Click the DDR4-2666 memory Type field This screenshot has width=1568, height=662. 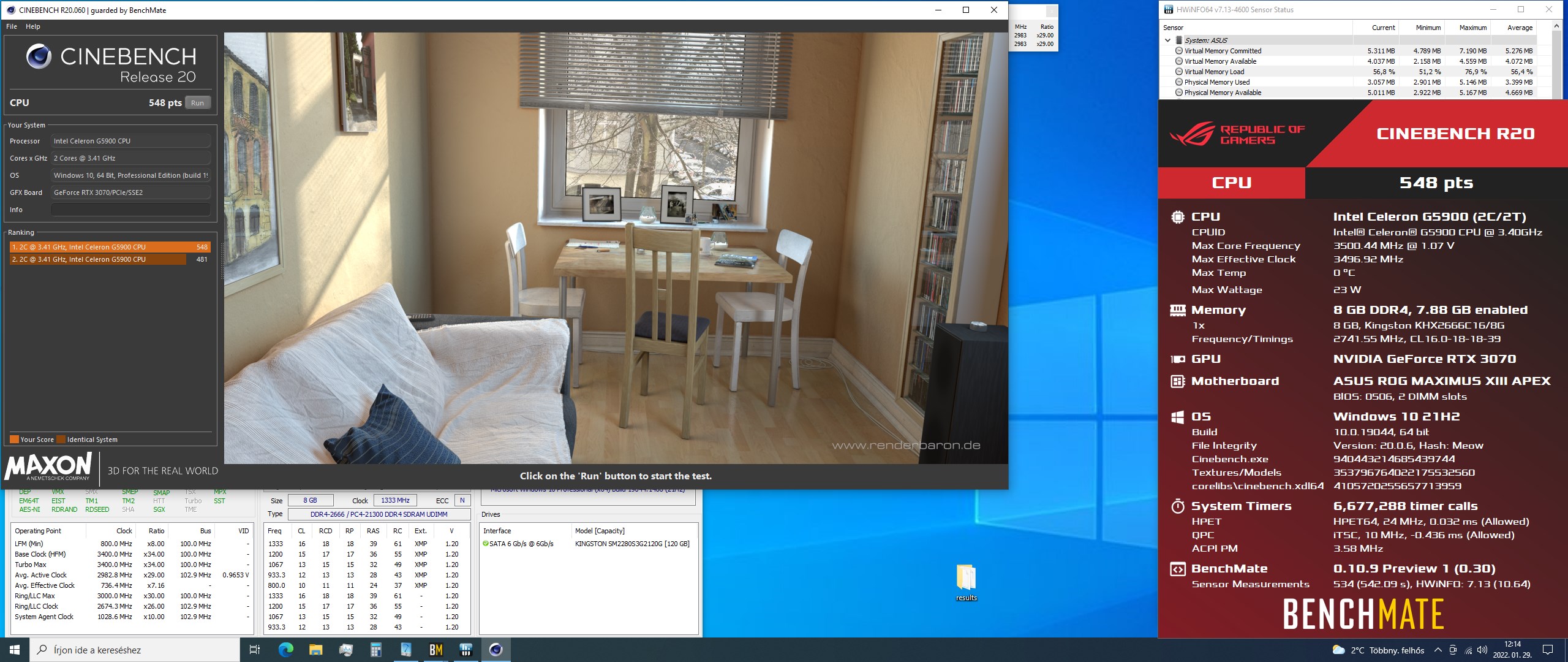(x=379, y=514)
